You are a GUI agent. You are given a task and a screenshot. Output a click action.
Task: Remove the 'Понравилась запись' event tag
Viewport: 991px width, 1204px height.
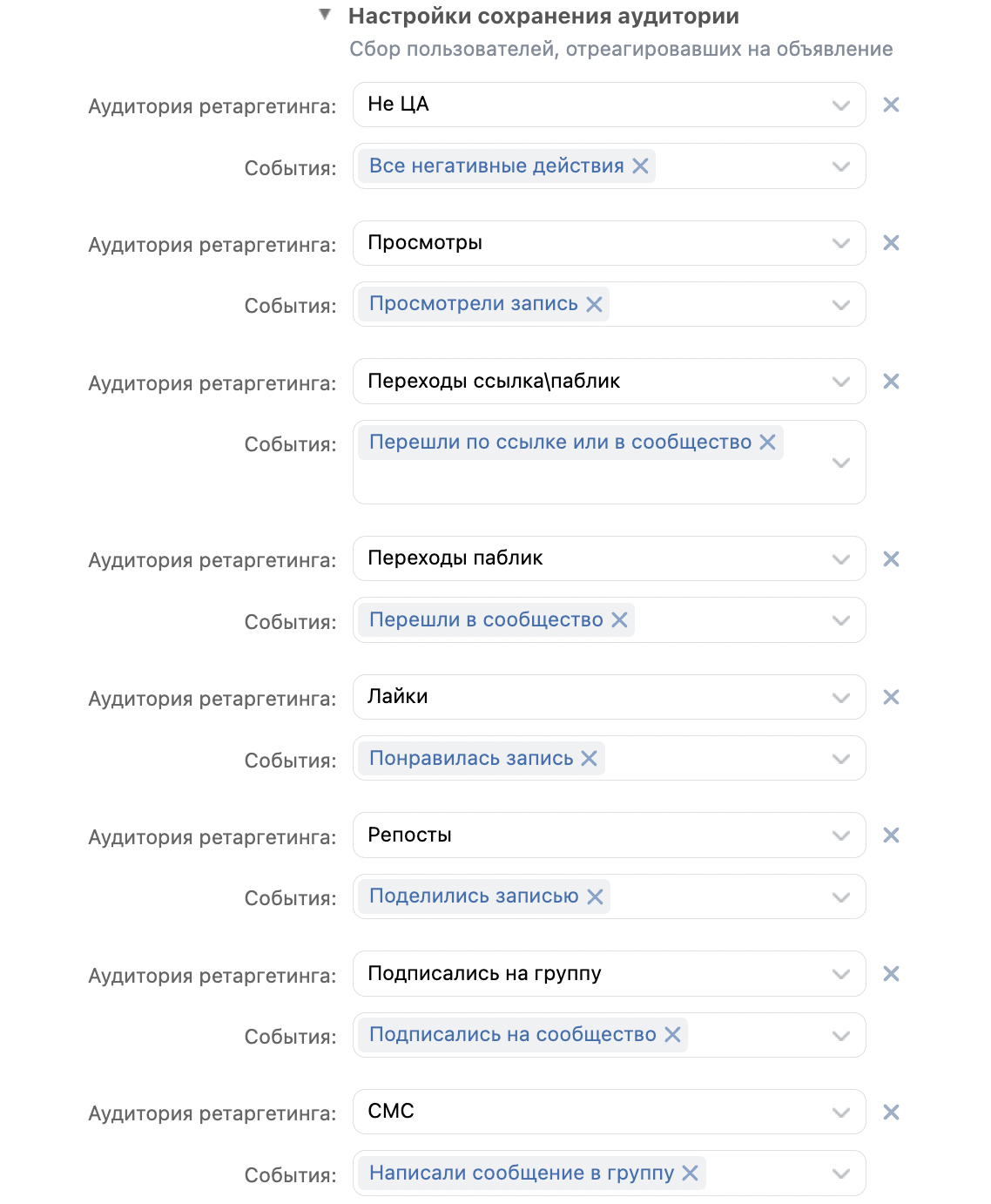coord(589,758)
